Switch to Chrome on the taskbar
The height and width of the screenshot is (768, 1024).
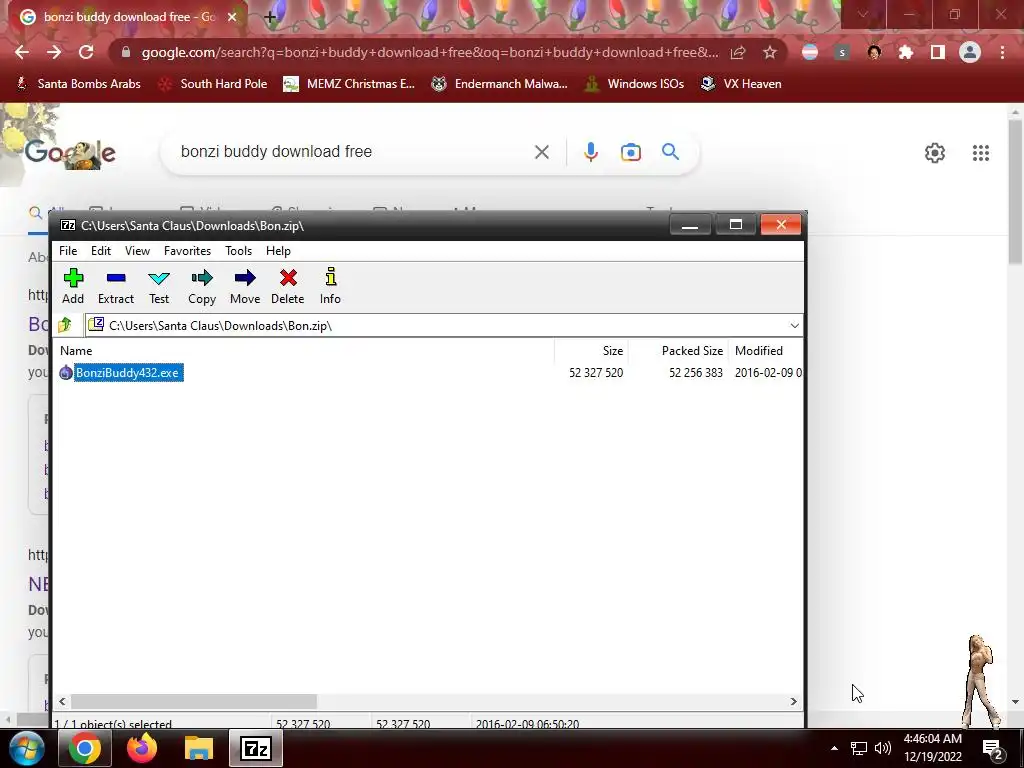pyautogui.click(x=84, y=748)
